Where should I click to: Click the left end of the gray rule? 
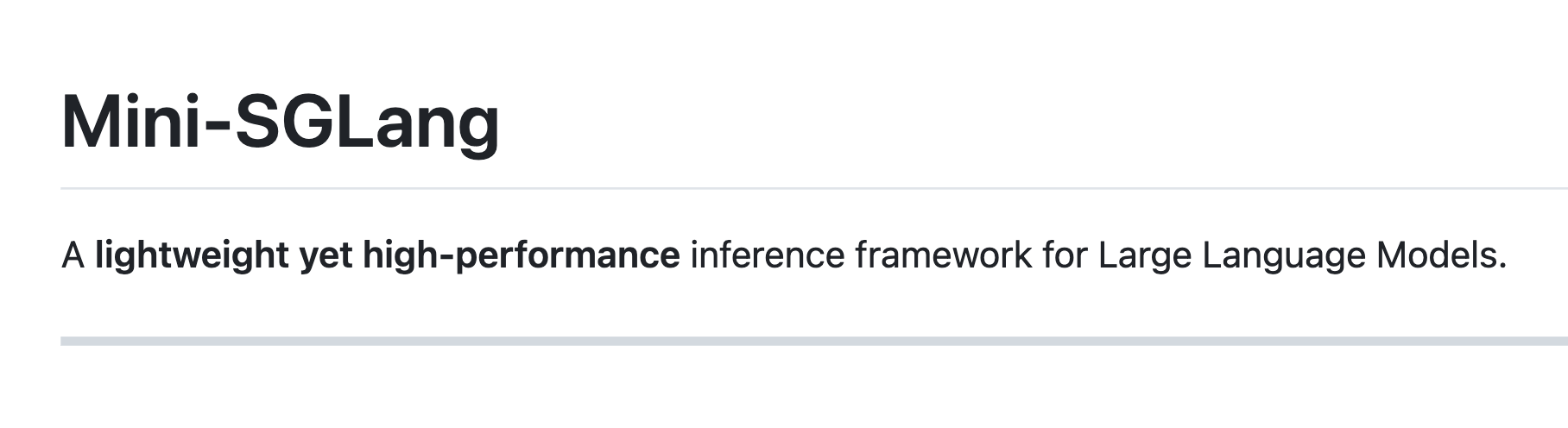coord(67,341)
